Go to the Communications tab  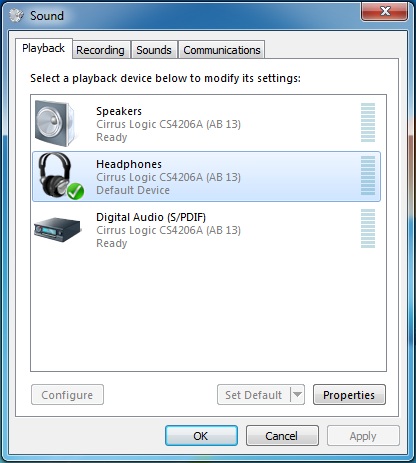222,50
